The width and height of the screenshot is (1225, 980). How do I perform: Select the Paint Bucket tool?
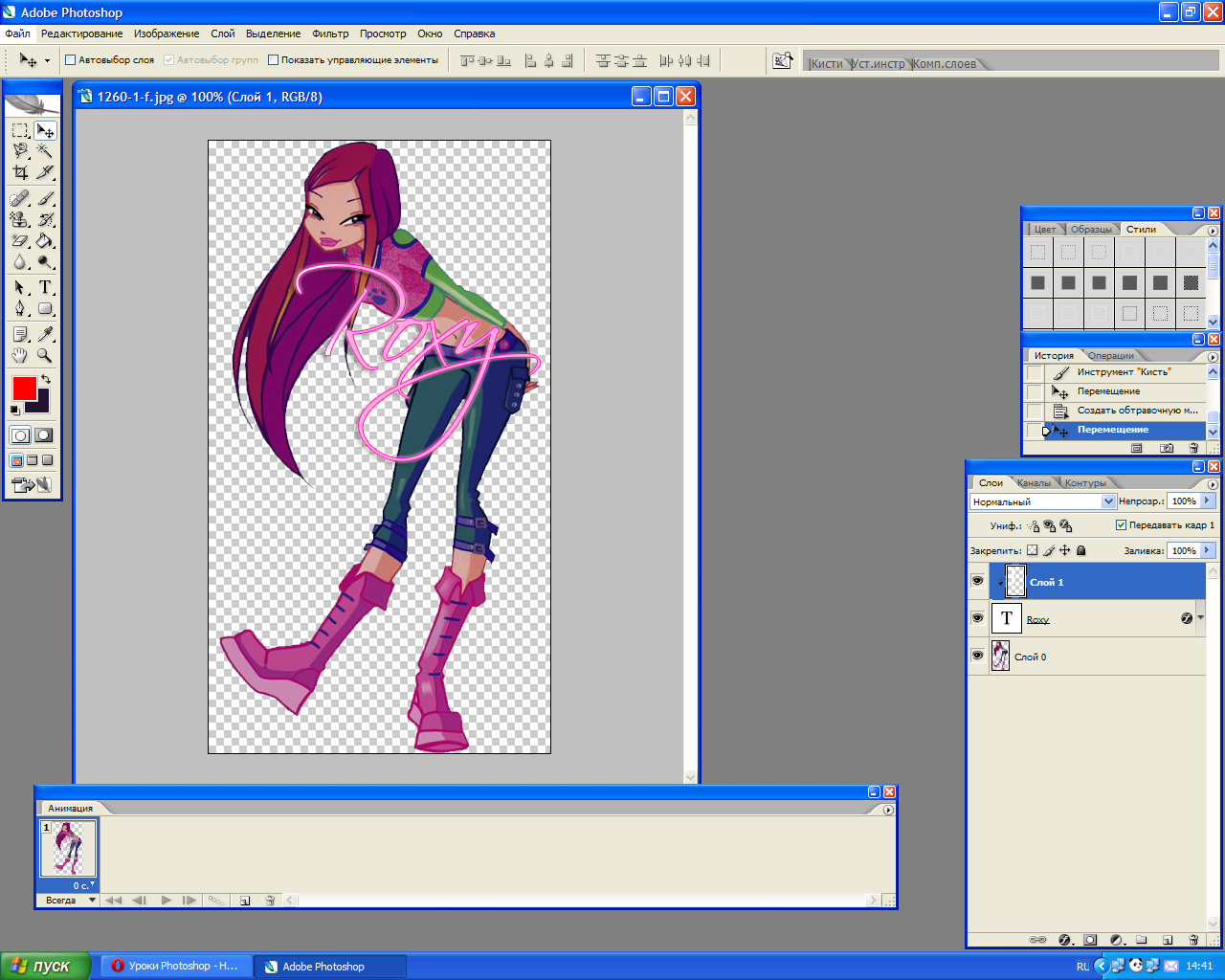pos(45,240)
